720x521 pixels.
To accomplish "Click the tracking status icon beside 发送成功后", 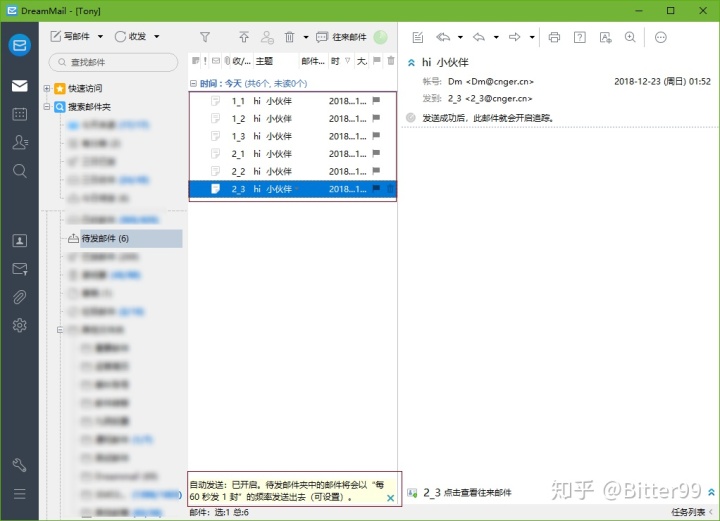I will tap(411, 118).
